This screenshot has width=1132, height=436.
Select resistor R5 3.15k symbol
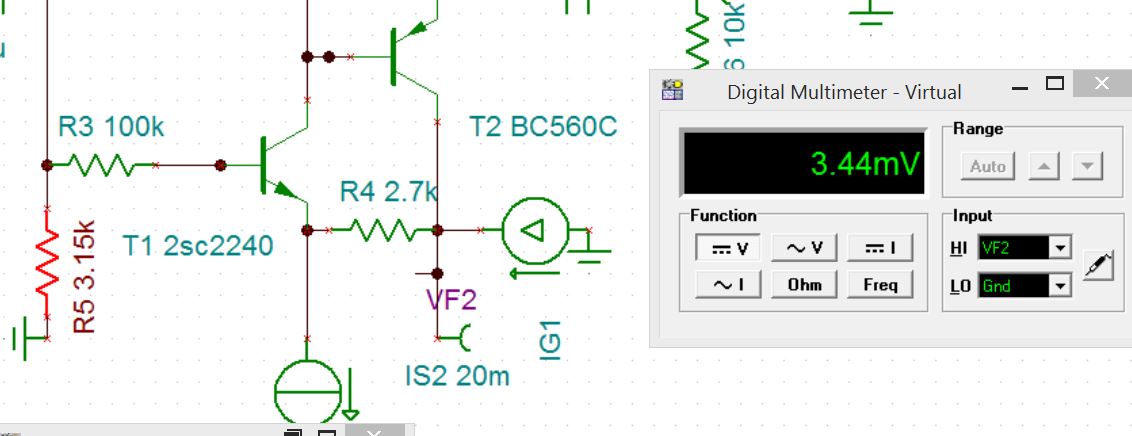click(47, 261)
